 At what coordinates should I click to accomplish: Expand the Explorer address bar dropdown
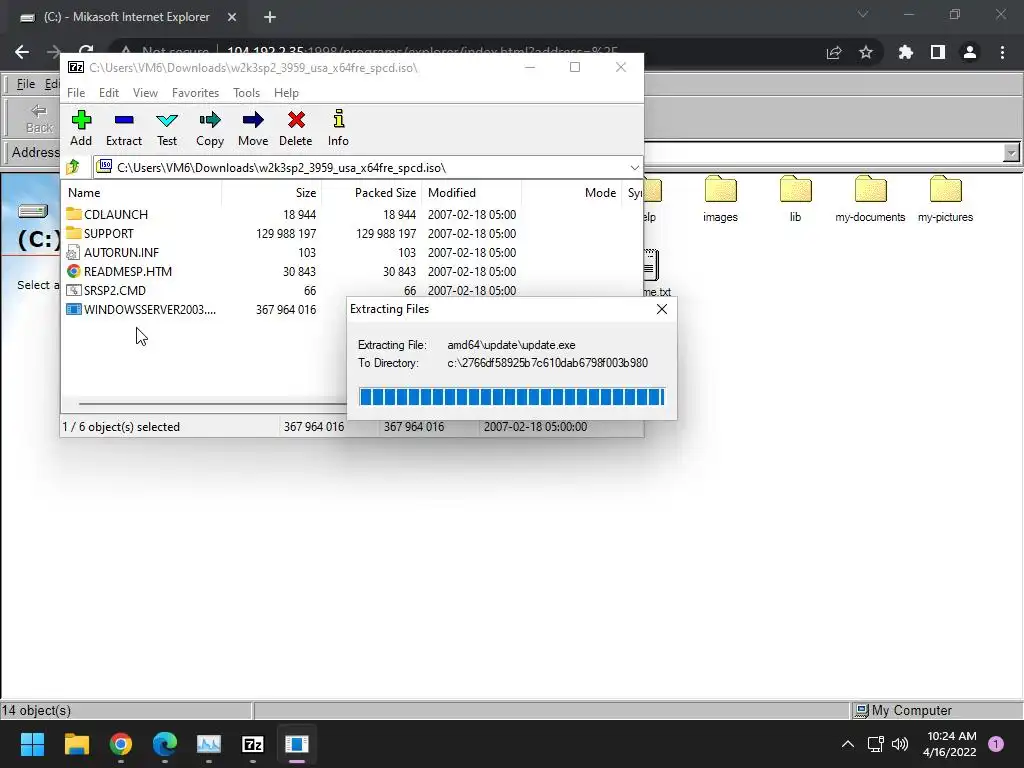[x=1010, y=153]
